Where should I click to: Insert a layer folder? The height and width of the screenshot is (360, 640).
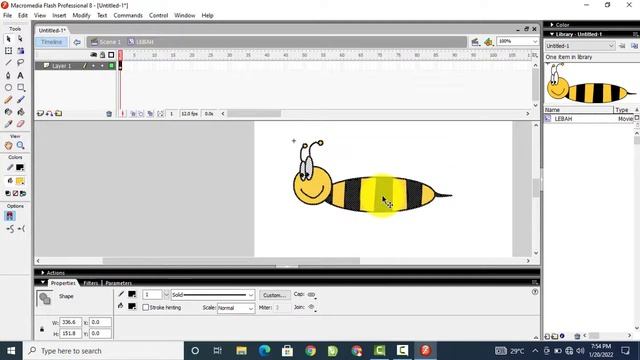point(59,113)
